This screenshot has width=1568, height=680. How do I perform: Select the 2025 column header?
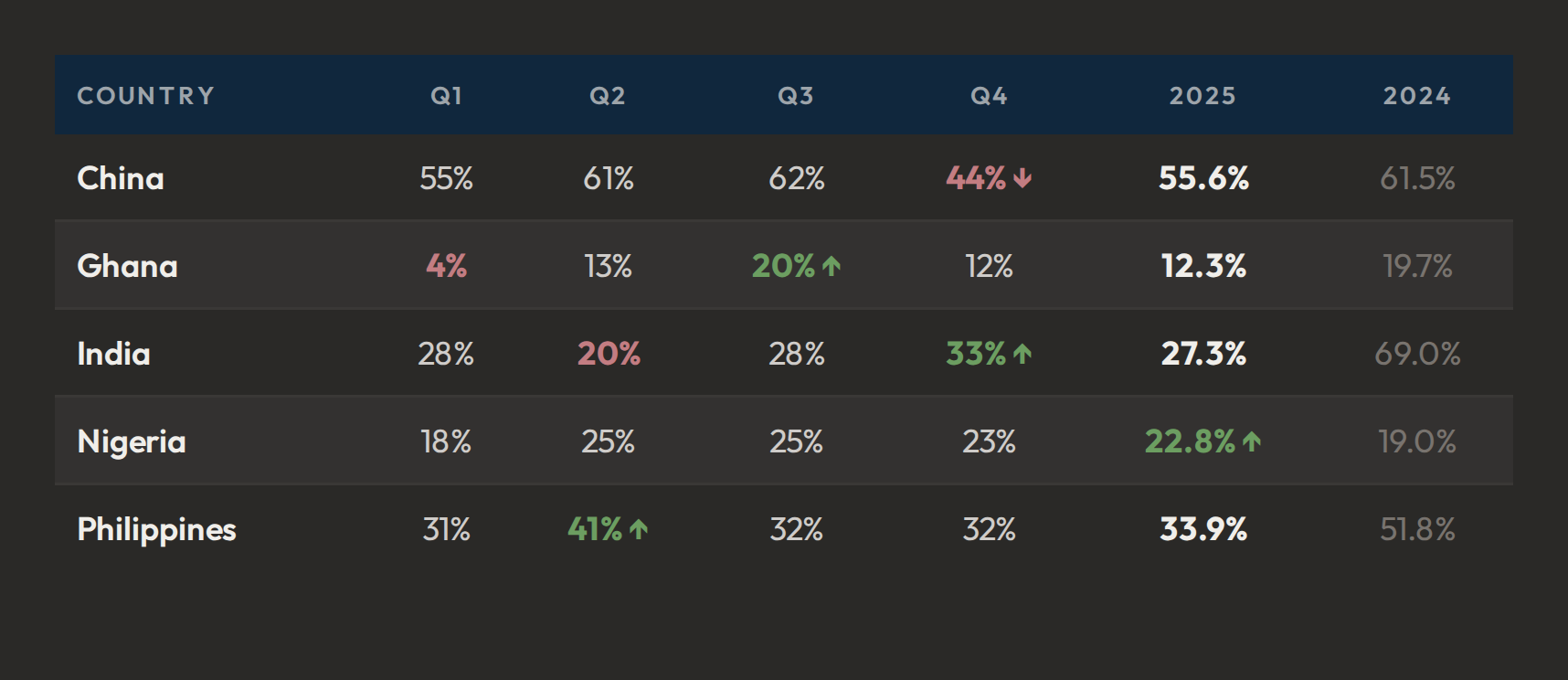[1202, 96]
